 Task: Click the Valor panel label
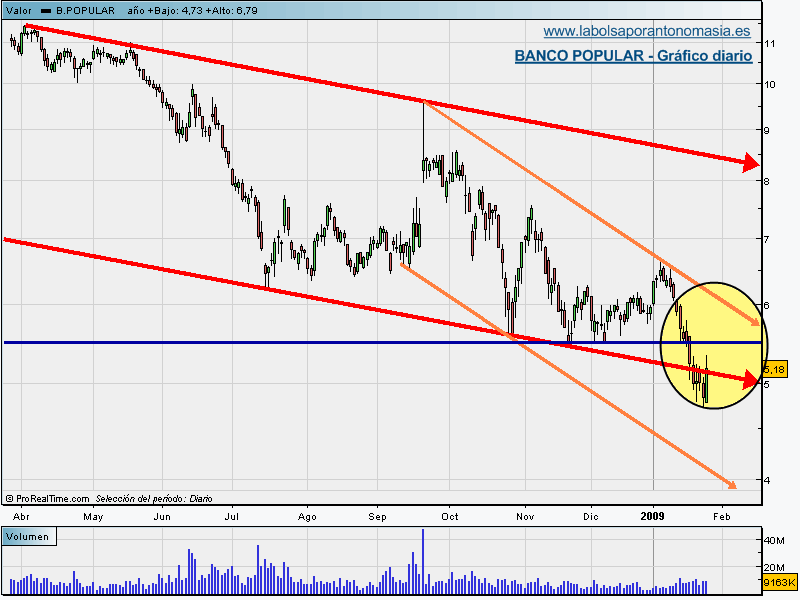[17, 9]
